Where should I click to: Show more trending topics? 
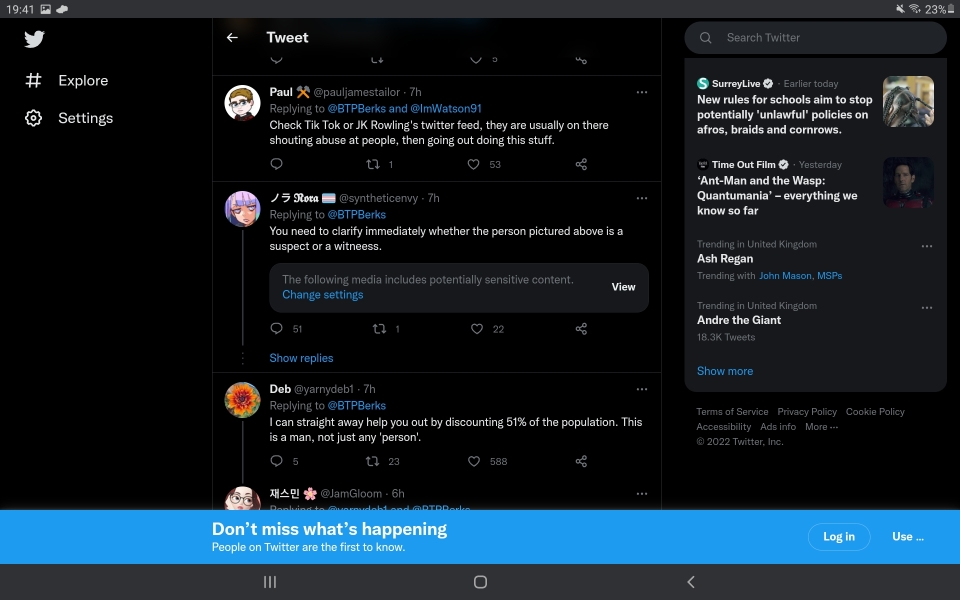725,371
